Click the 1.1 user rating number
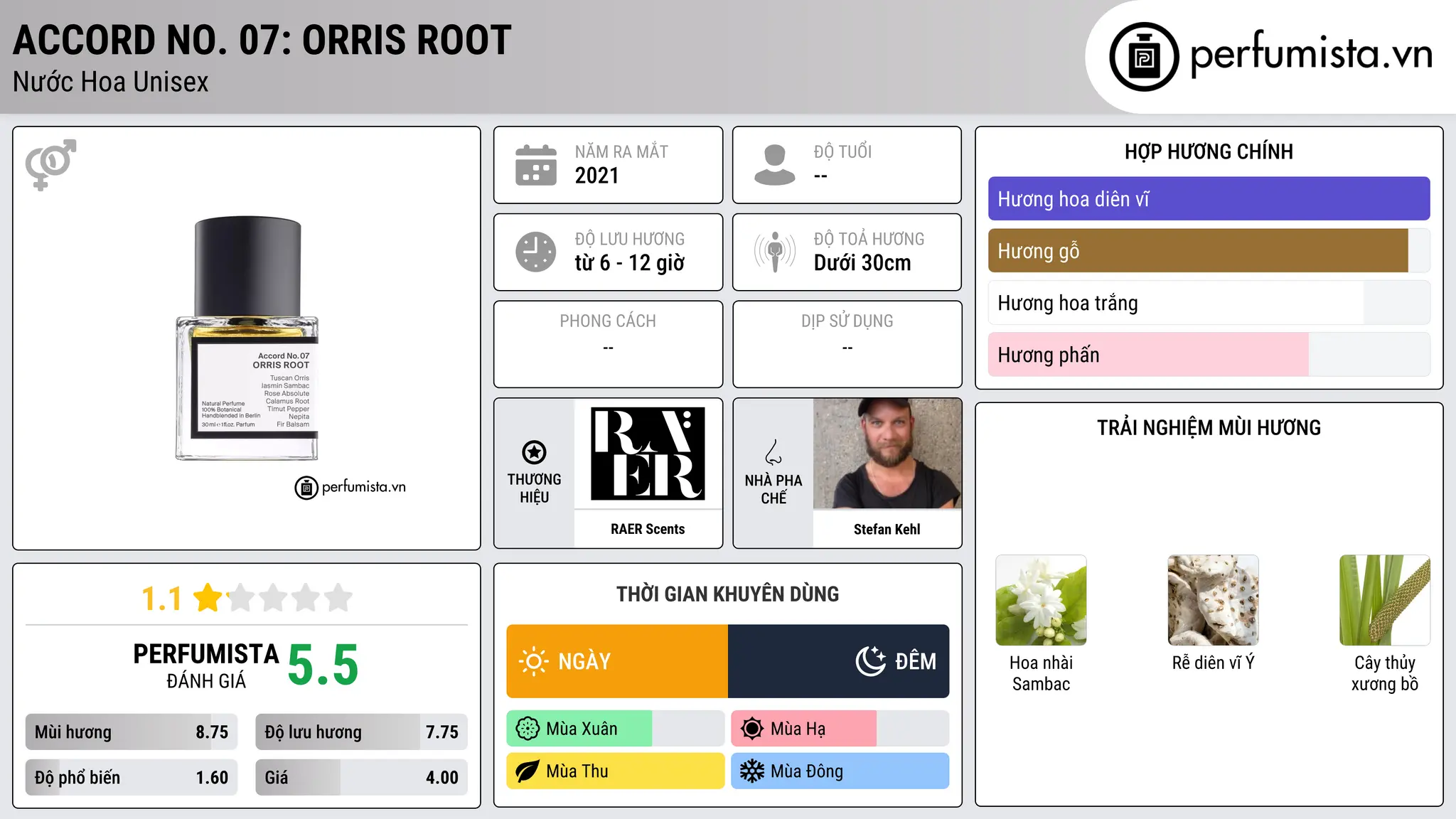Screen dimensions: 1456x819 (162, 599)
